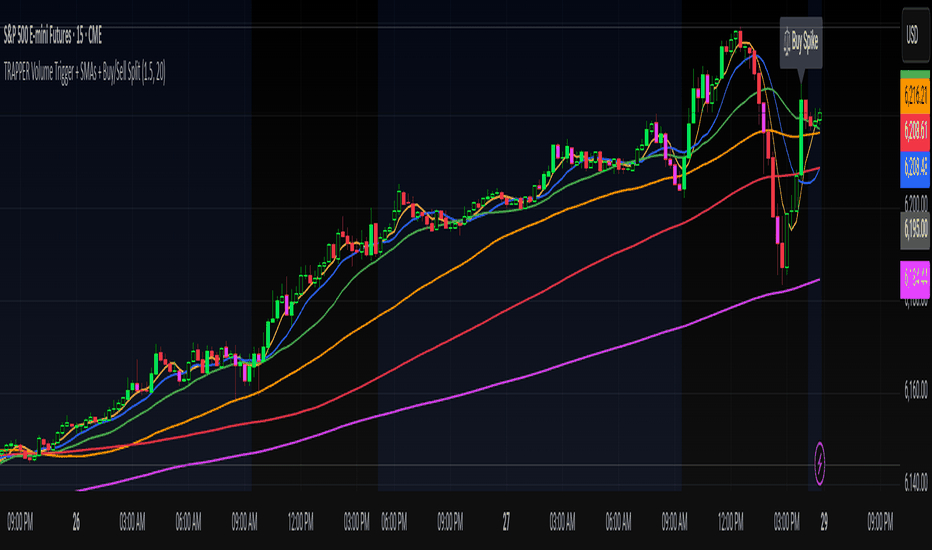
Task: Click the 6,160.00 price axis value
Action: coord(915,390)
